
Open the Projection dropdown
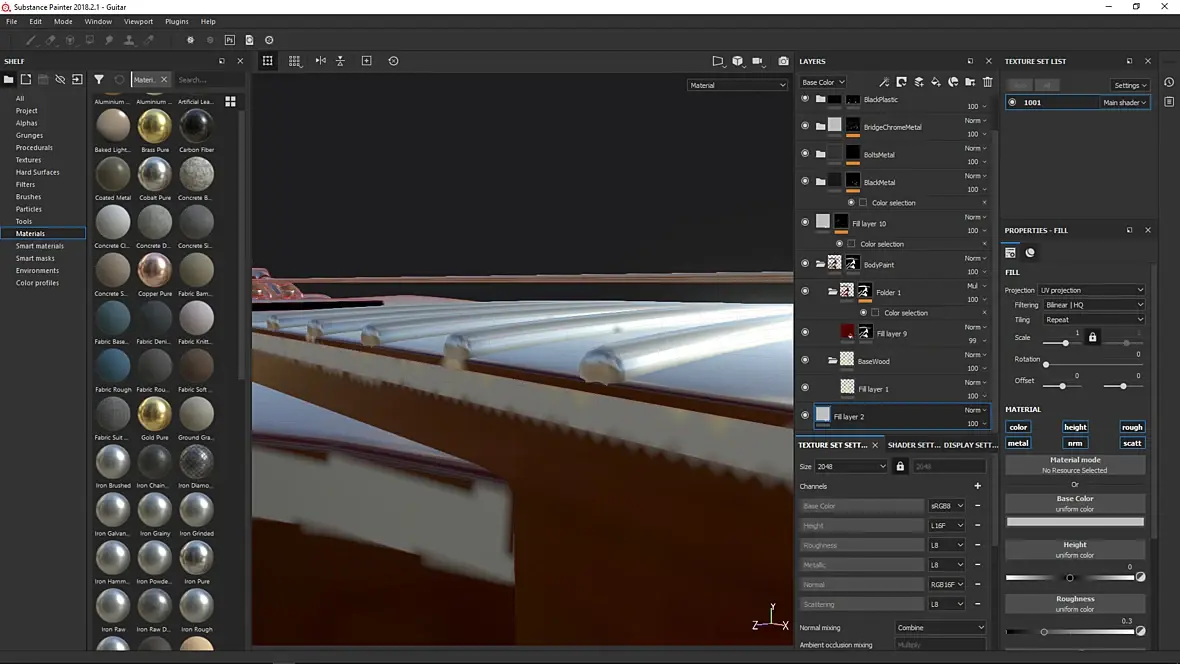pyautogui.click(x=1091, y=290)
